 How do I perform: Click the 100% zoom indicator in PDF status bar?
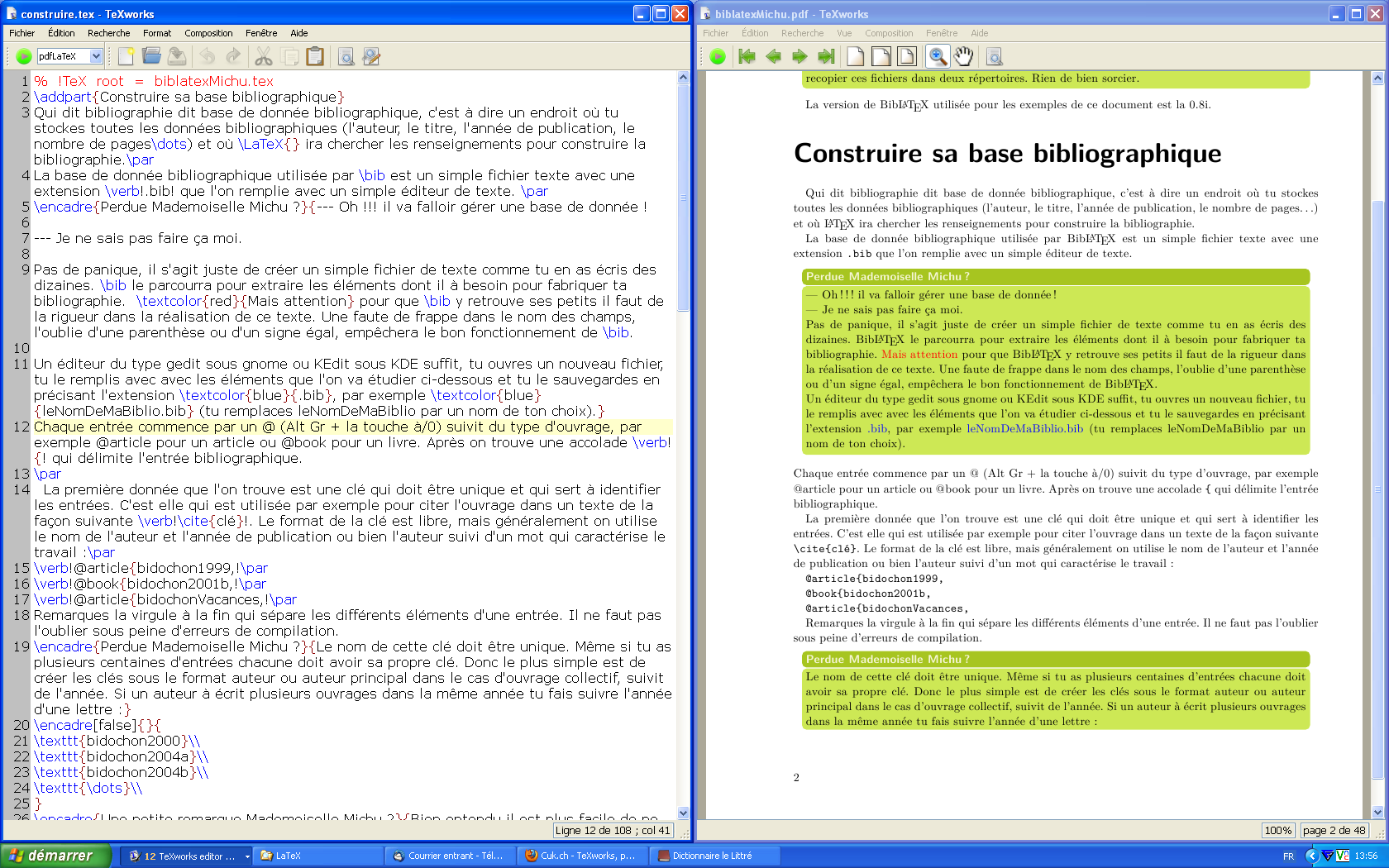click(x=1278, y=830)
